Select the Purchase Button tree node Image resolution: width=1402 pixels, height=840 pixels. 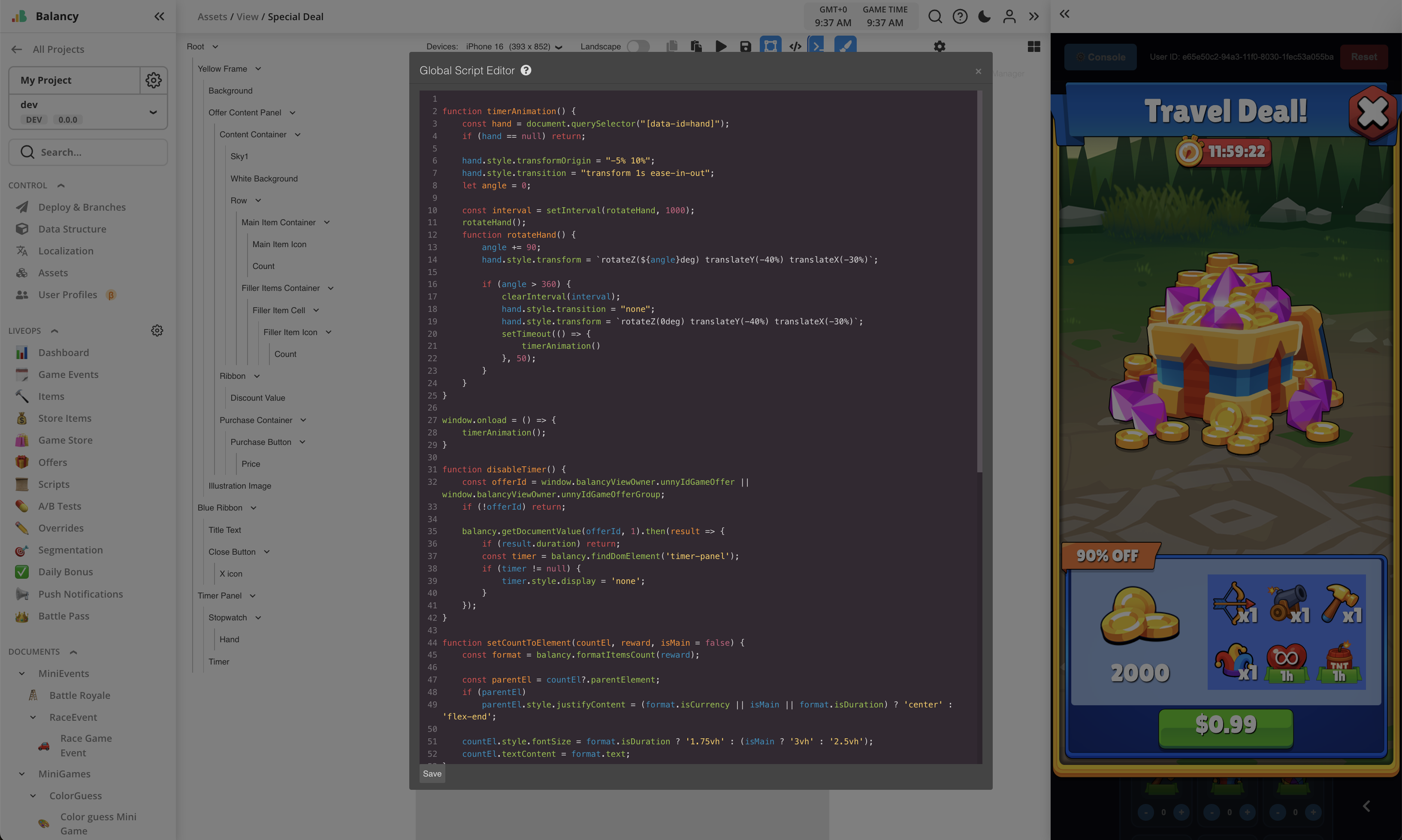[x=260, y=442]
